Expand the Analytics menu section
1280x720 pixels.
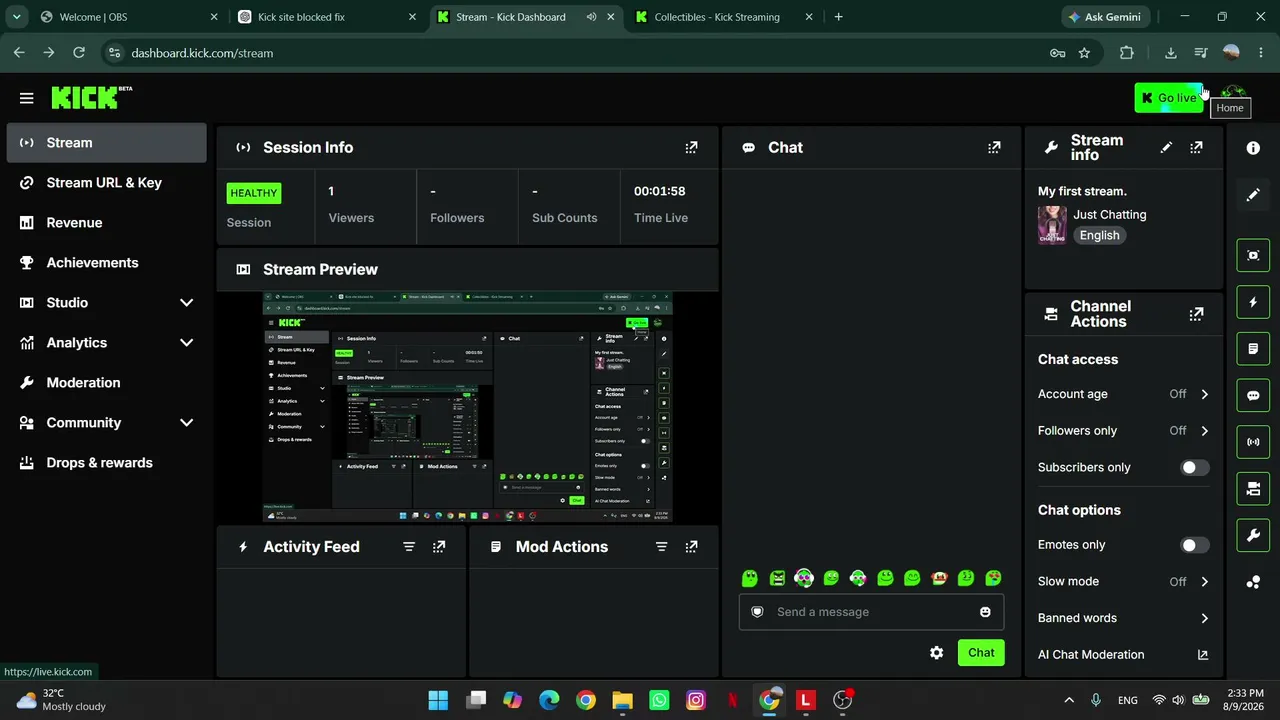[x=107, y=343]
